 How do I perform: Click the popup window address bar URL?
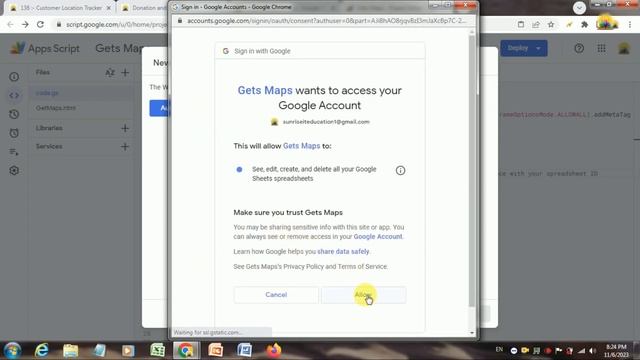pos(326,20)
